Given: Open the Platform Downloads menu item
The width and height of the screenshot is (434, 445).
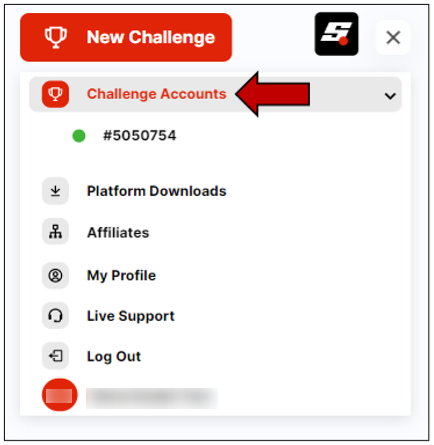Looking at the screenshot, I should coord(156,191).
